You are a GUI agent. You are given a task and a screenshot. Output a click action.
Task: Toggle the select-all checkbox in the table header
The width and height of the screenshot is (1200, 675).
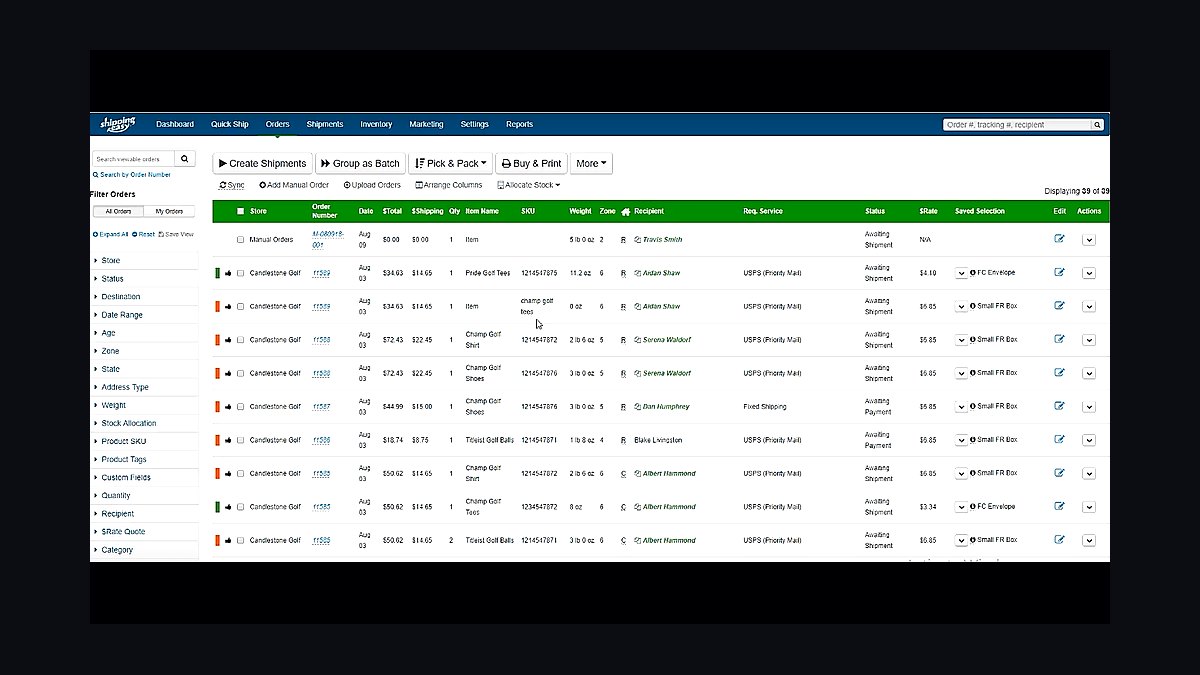[x=240, y=211]
